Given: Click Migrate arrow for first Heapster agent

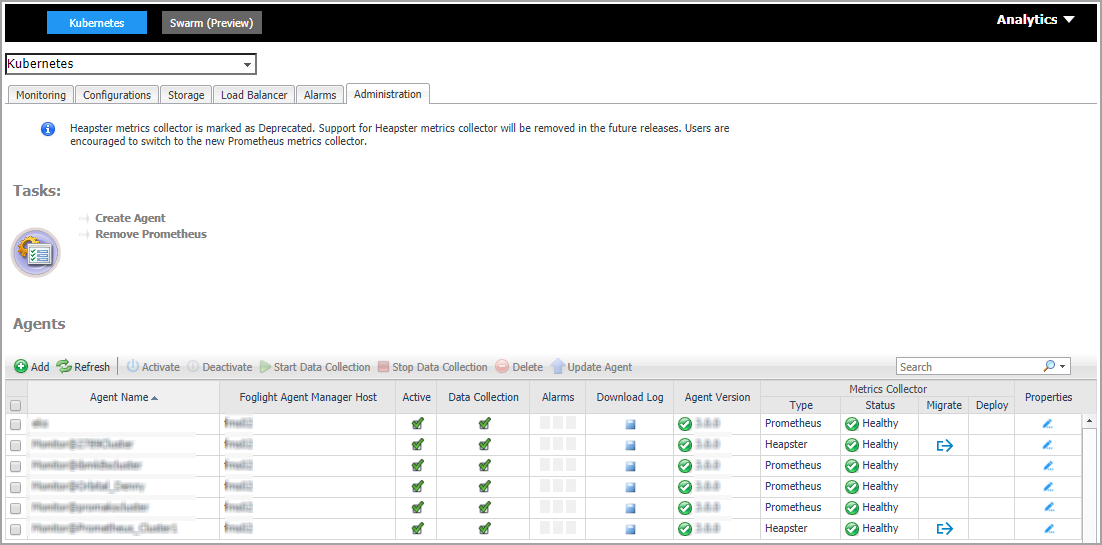Looking at the screenshot, I should point(944,445).
